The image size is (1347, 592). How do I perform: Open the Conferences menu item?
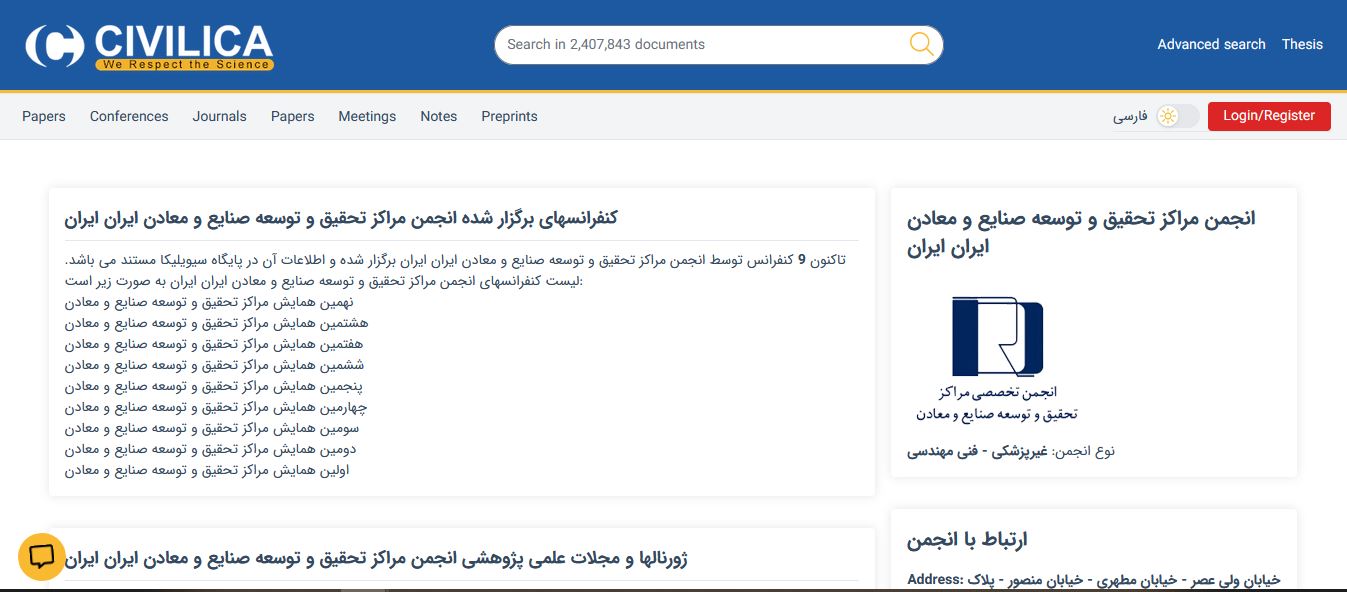coord(129,116)
